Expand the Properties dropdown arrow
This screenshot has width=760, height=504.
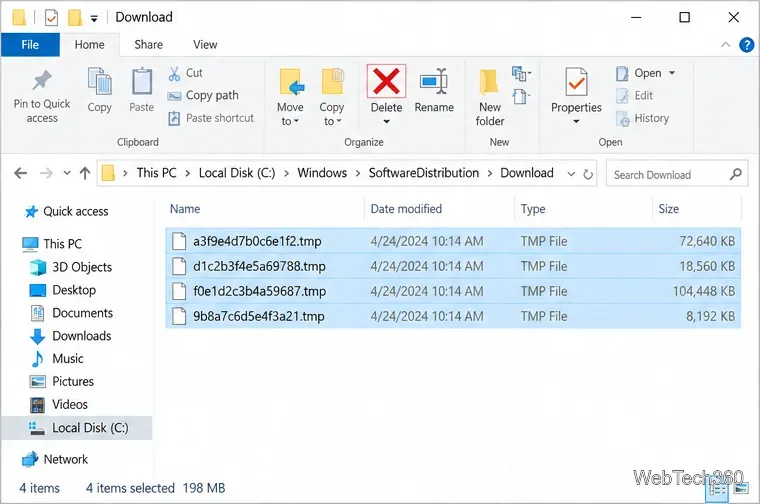point(576,122)
